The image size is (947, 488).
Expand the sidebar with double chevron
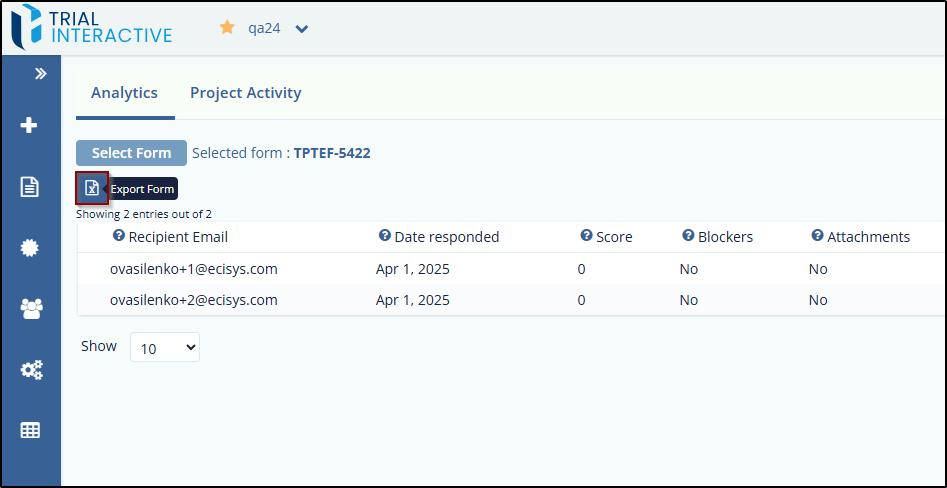click(40, 74)
